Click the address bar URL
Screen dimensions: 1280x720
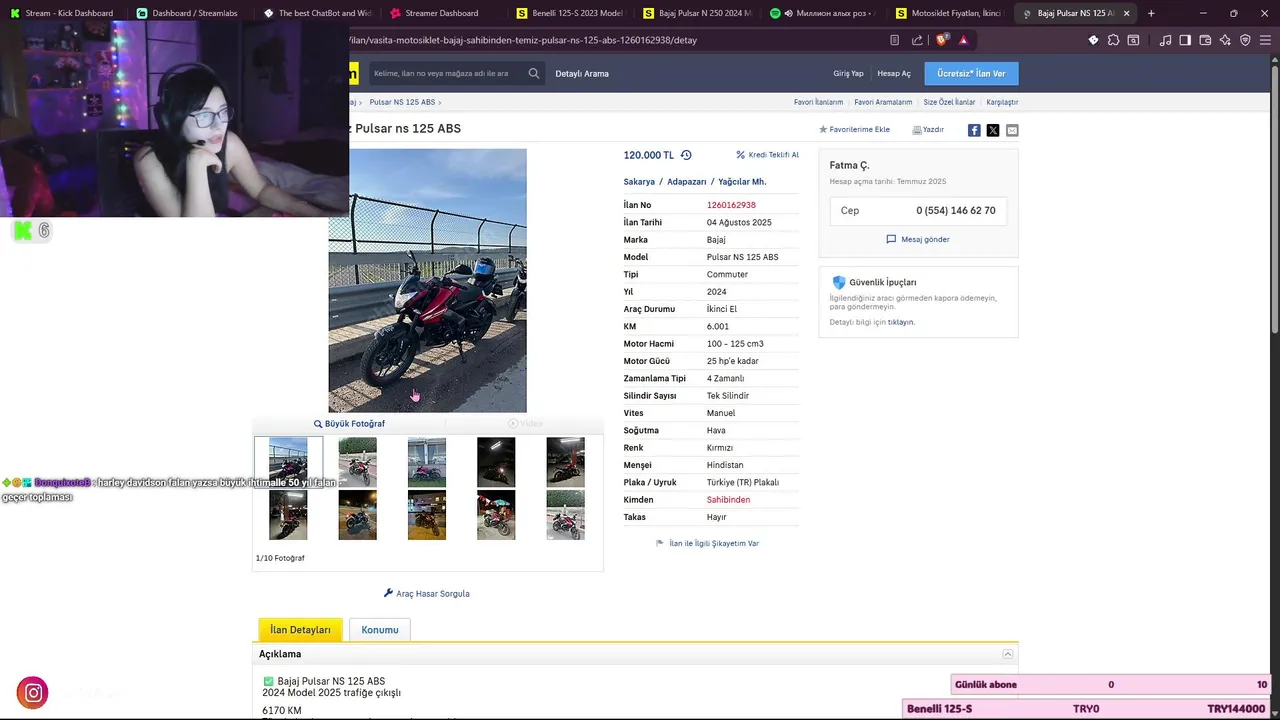coord(522,40)
